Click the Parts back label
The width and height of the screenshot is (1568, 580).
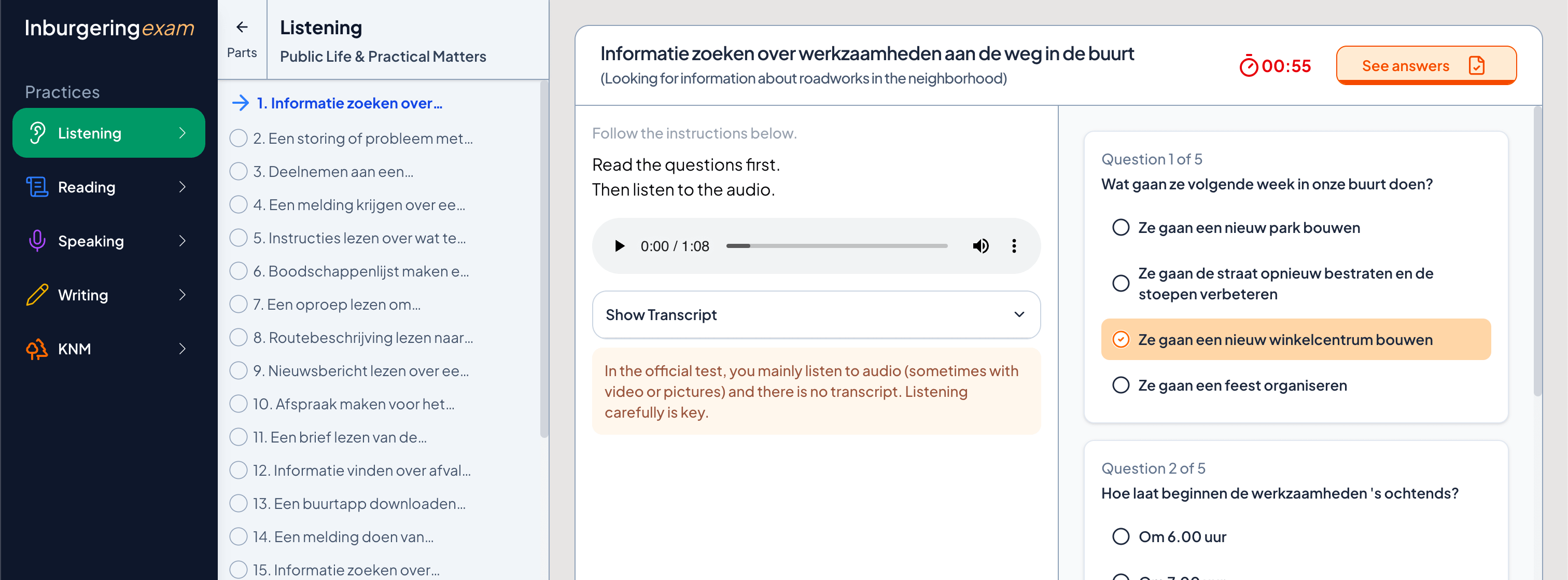(x=242, y=52)
